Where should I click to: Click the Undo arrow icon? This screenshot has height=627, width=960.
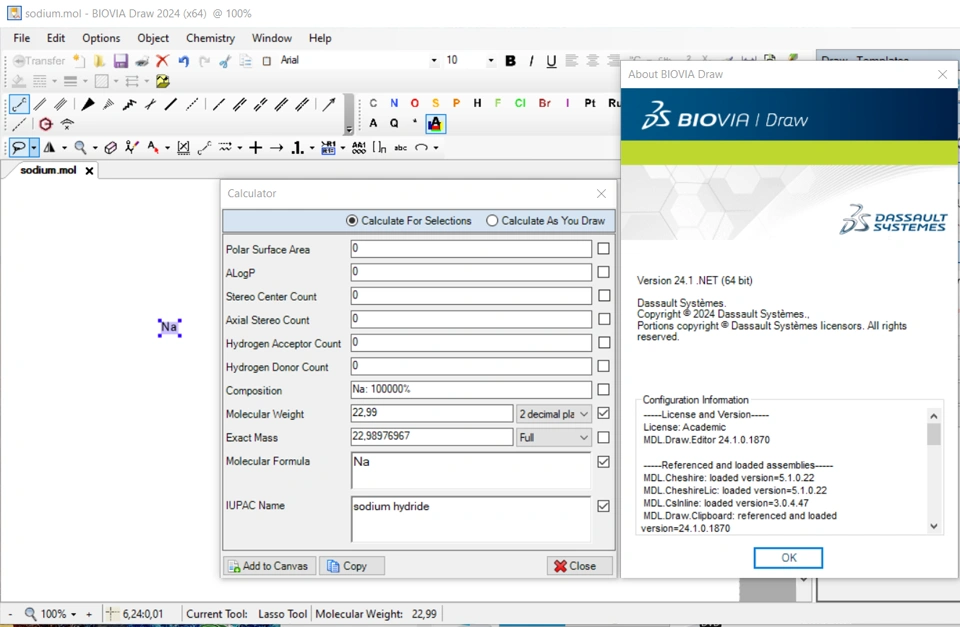click(x=184, y=61)
